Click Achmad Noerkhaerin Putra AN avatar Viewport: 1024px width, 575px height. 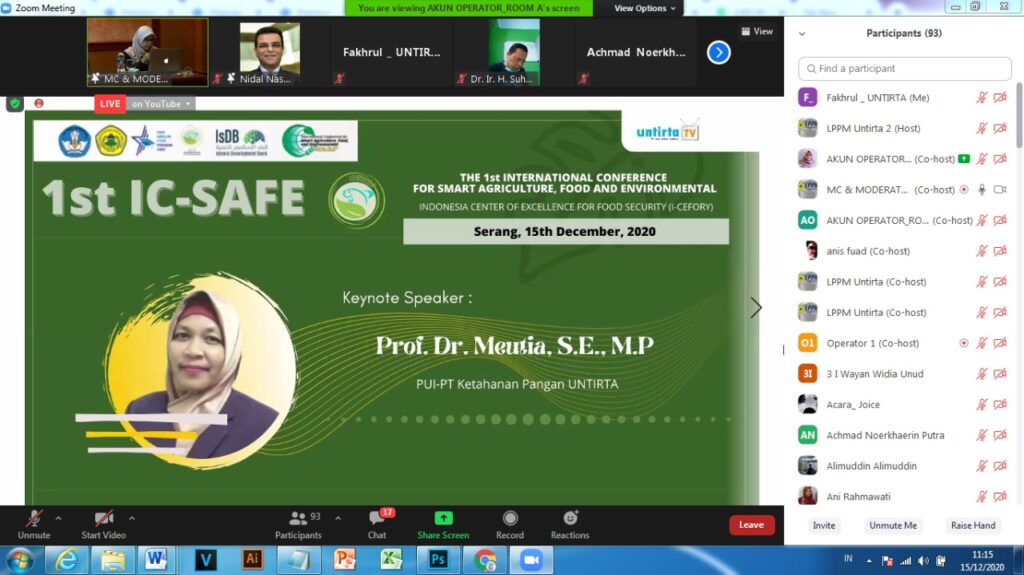pyautogui.click(x=808, y=435)
